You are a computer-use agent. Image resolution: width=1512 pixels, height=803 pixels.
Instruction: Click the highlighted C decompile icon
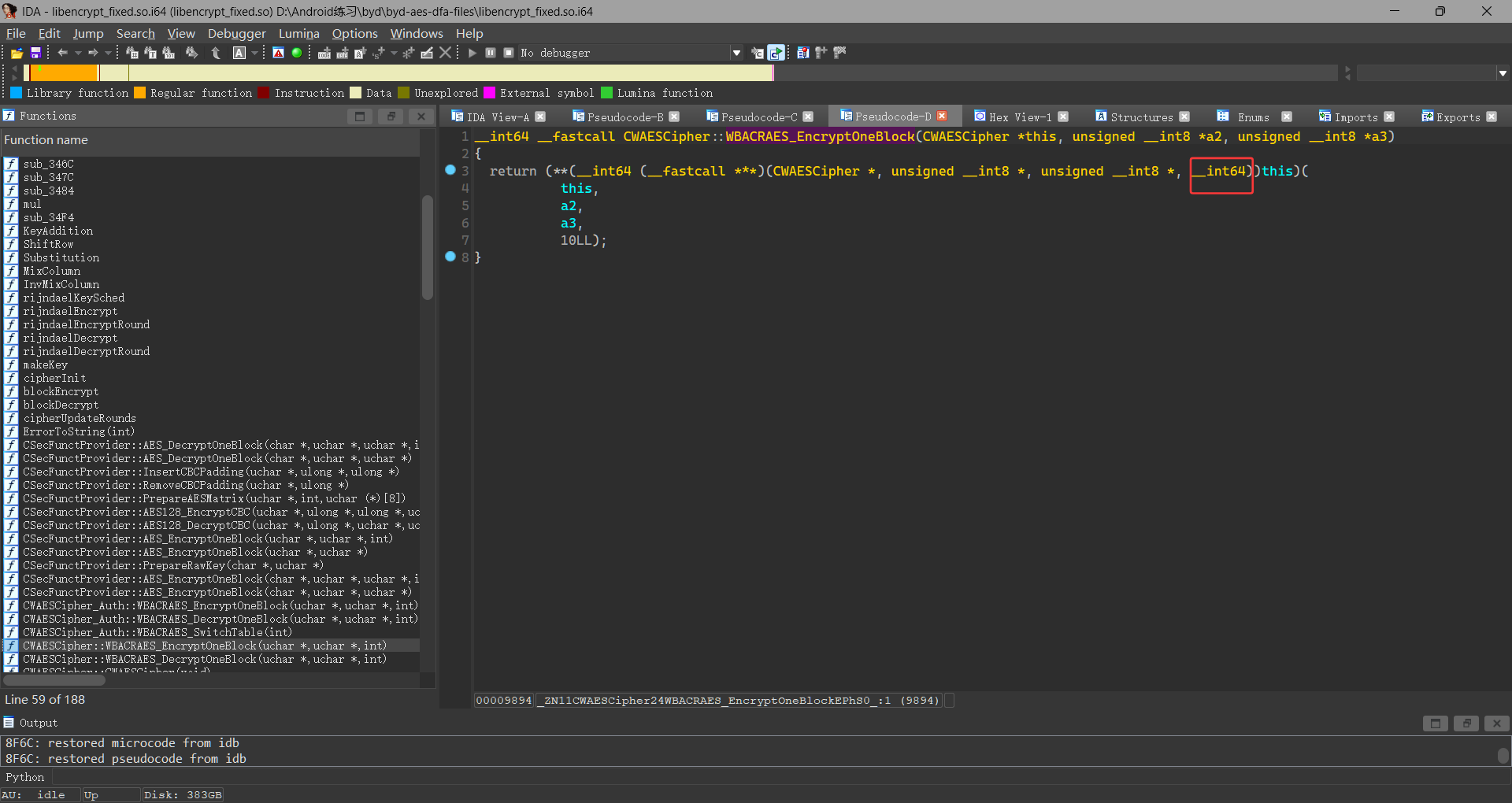776,53
